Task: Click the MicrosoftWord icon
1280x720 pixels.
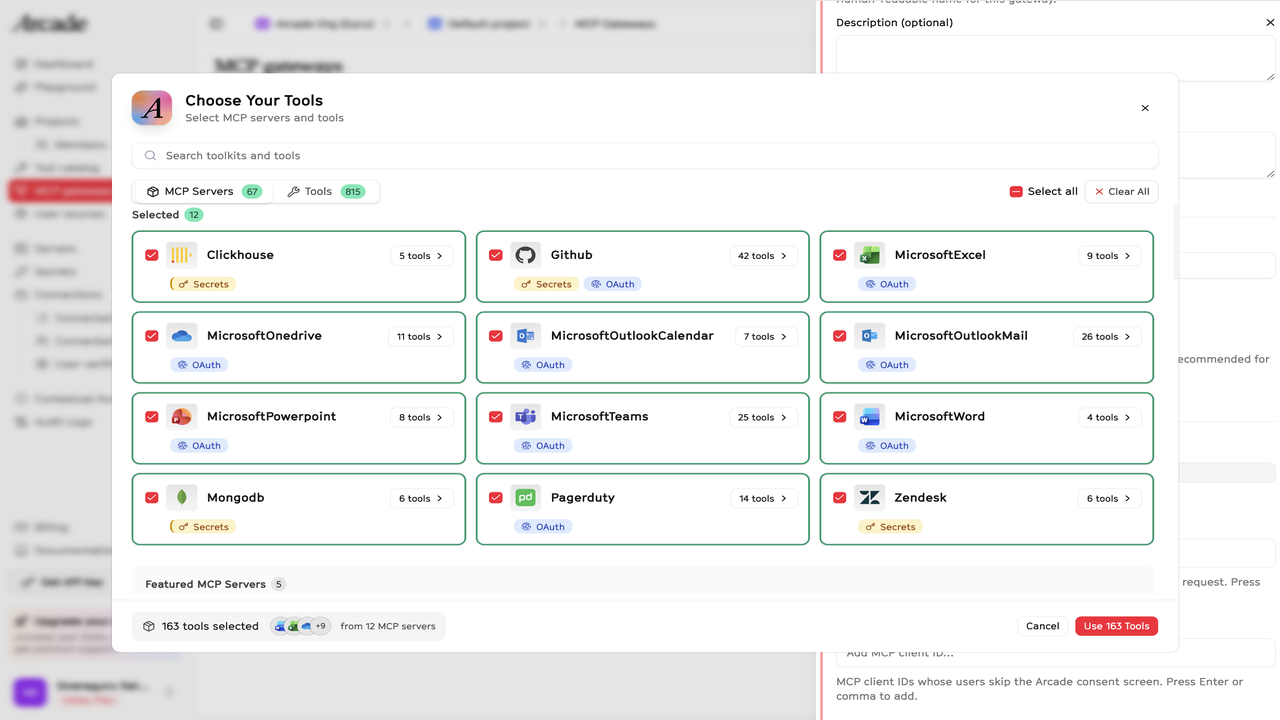Action: [x=869, y=417]
